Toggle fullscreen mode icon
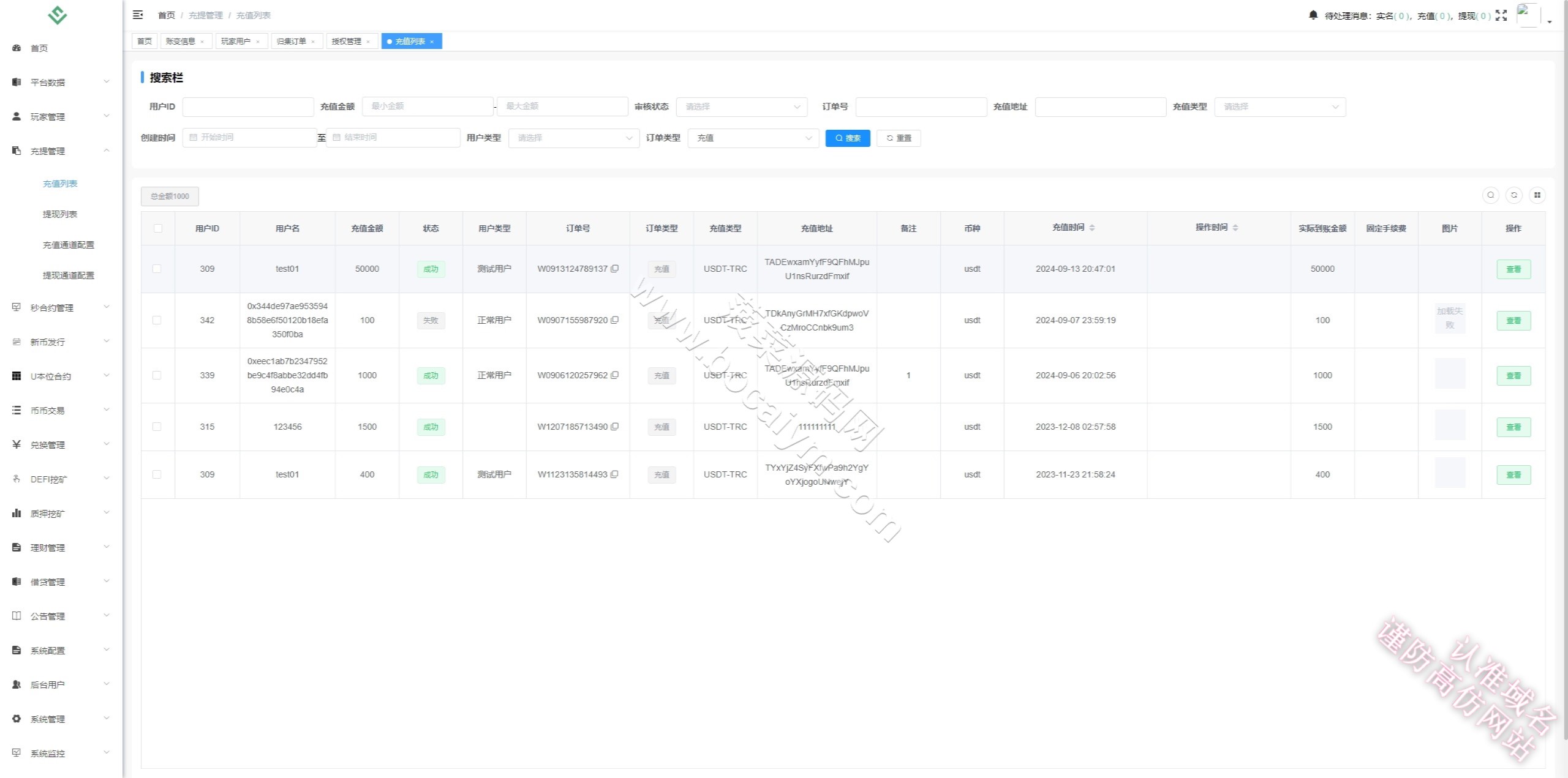The height and width of the screenshot is (778, 1568). click(1501, 15)
